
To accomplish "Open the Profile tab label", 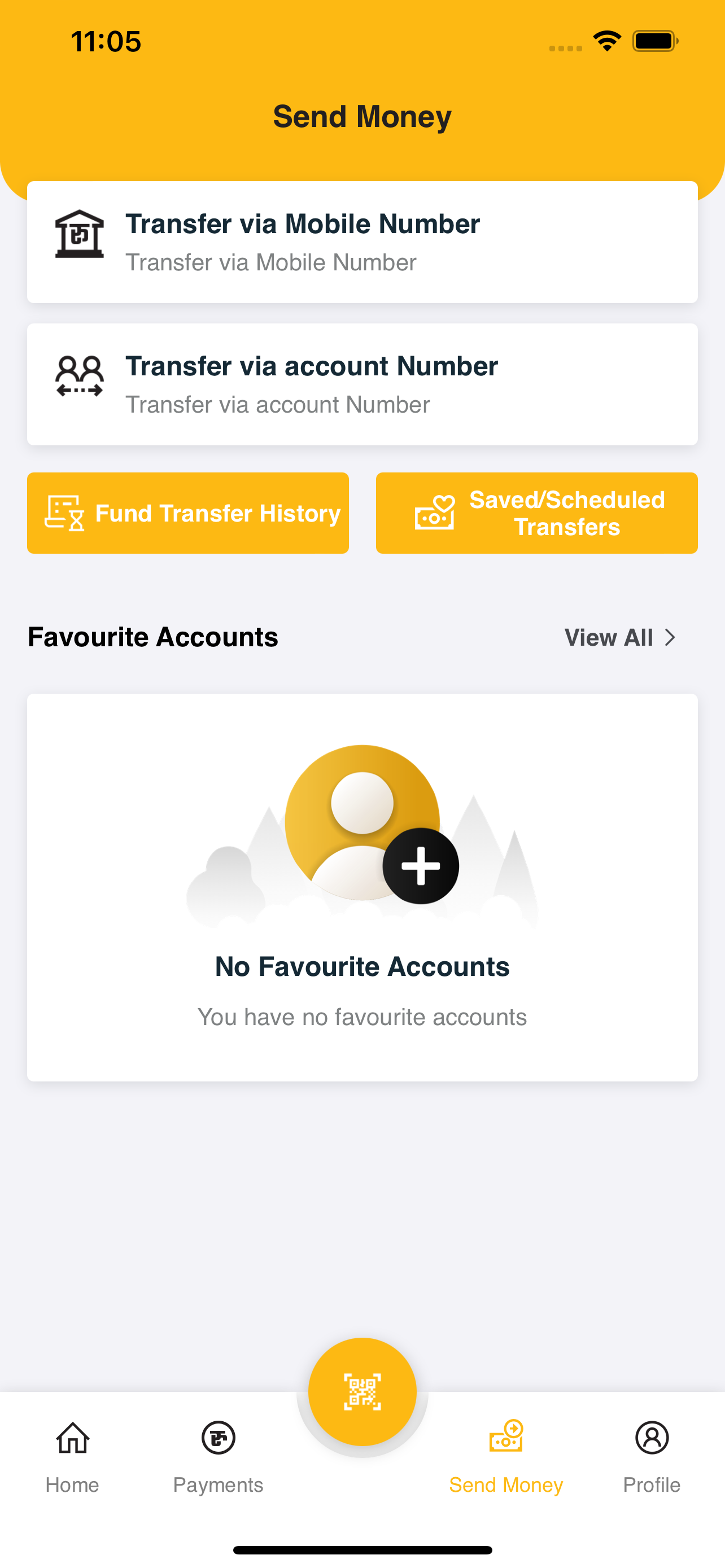I will (652, 1485).
